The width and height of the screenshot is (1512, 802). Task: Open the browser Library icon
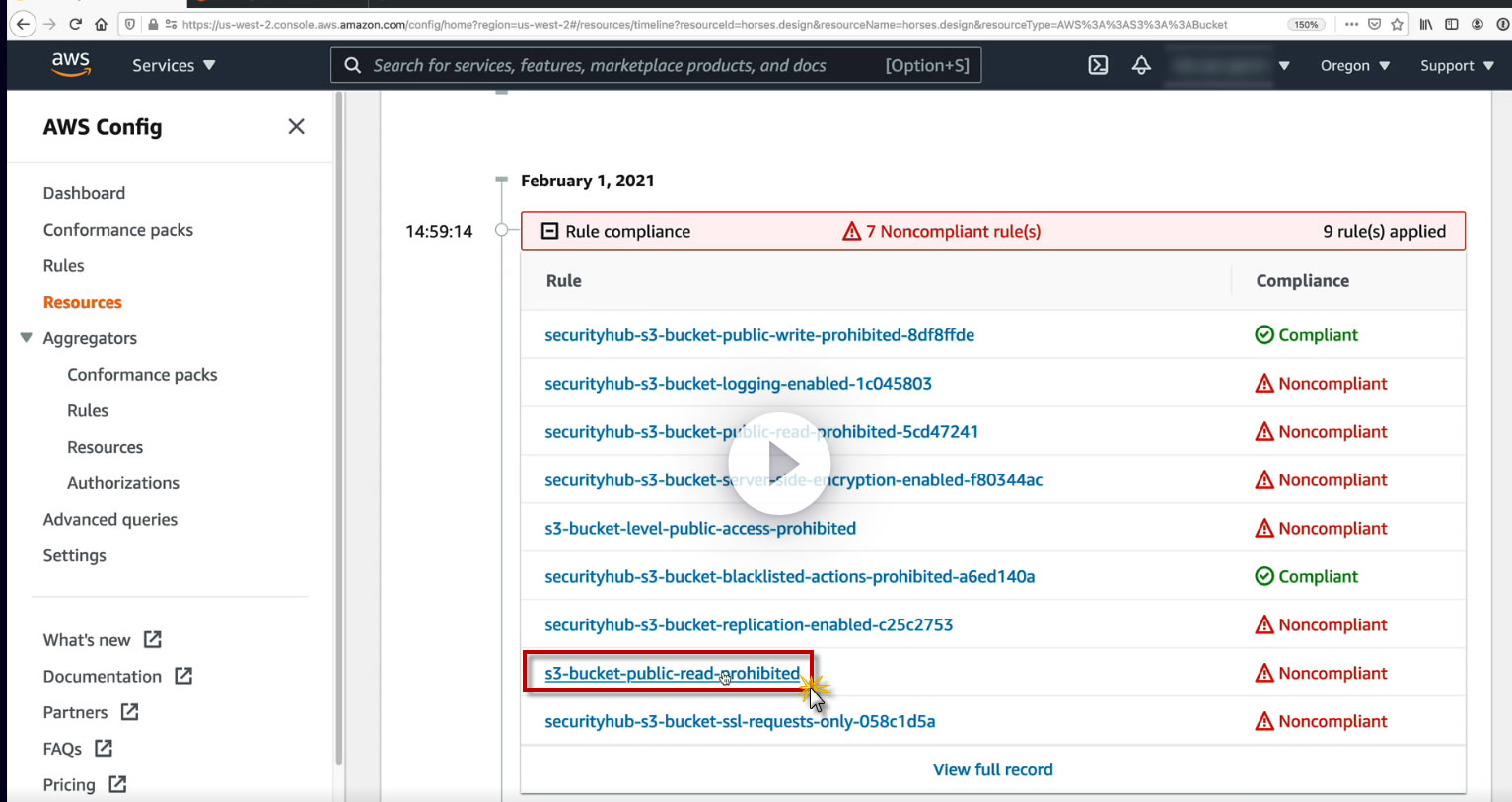[1426, 24]
